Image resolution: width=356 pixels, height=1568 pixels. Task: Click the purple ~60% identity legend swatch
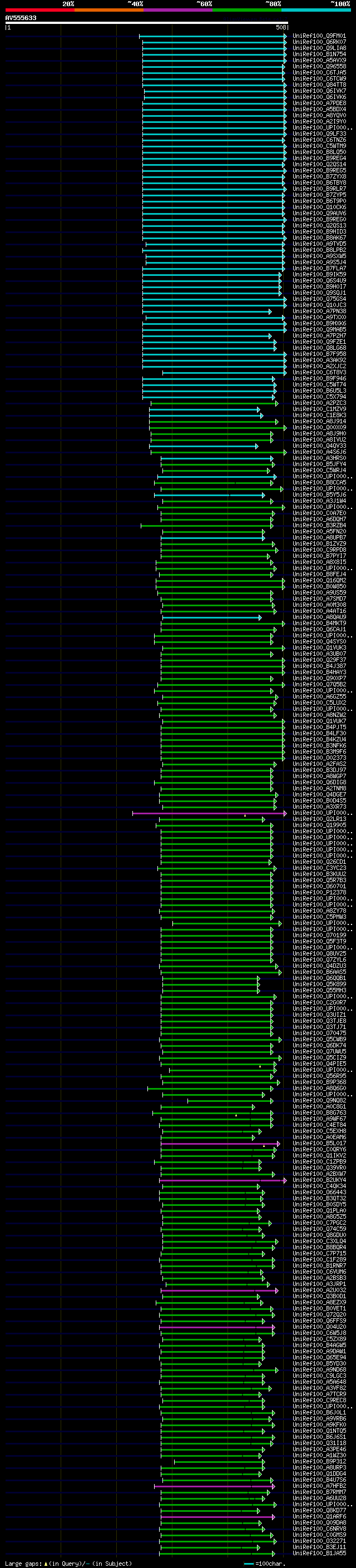click(x=177, y=10)
